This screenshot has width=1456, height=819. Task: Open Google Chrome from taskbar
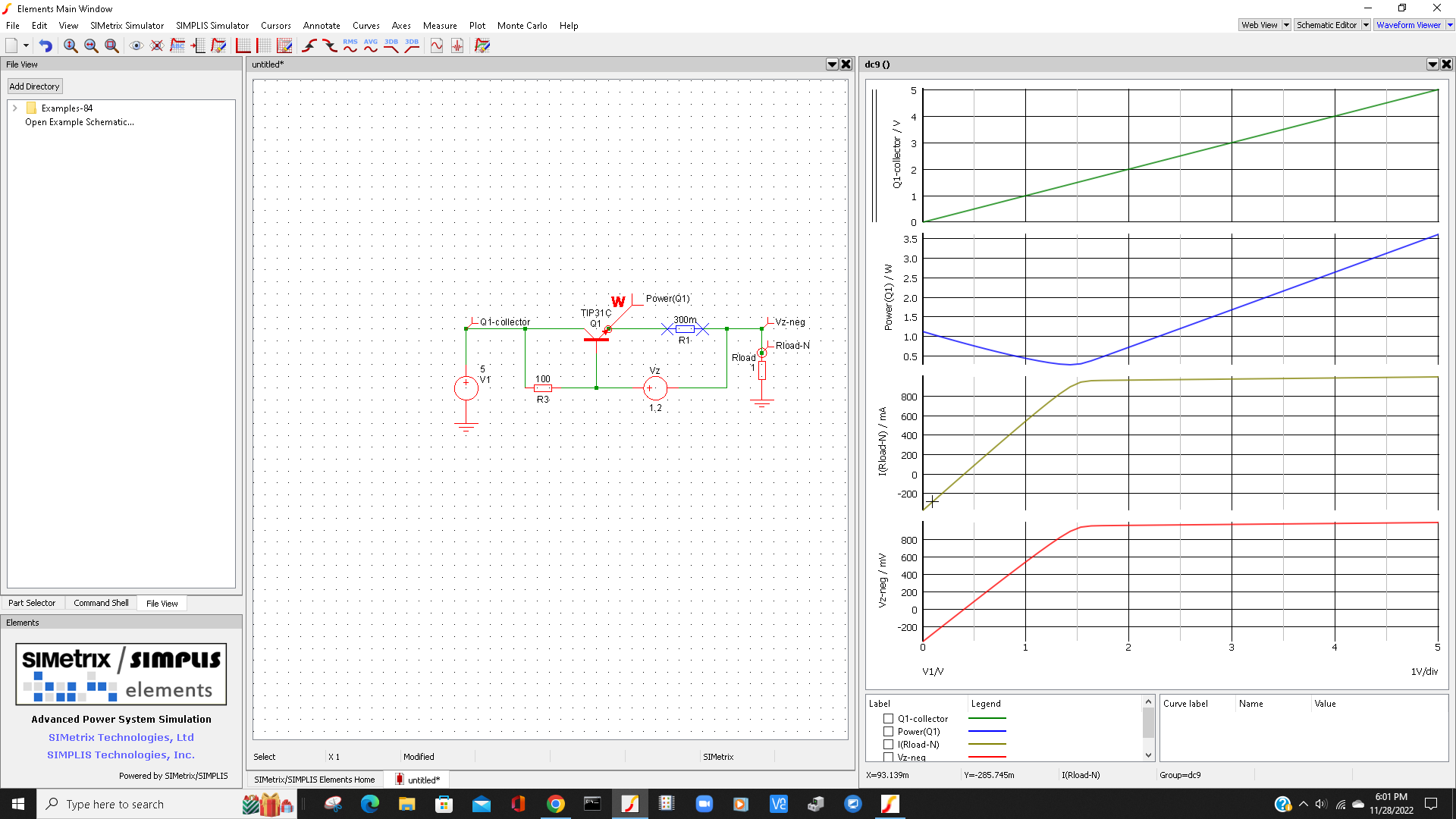(x=555, y=804)
